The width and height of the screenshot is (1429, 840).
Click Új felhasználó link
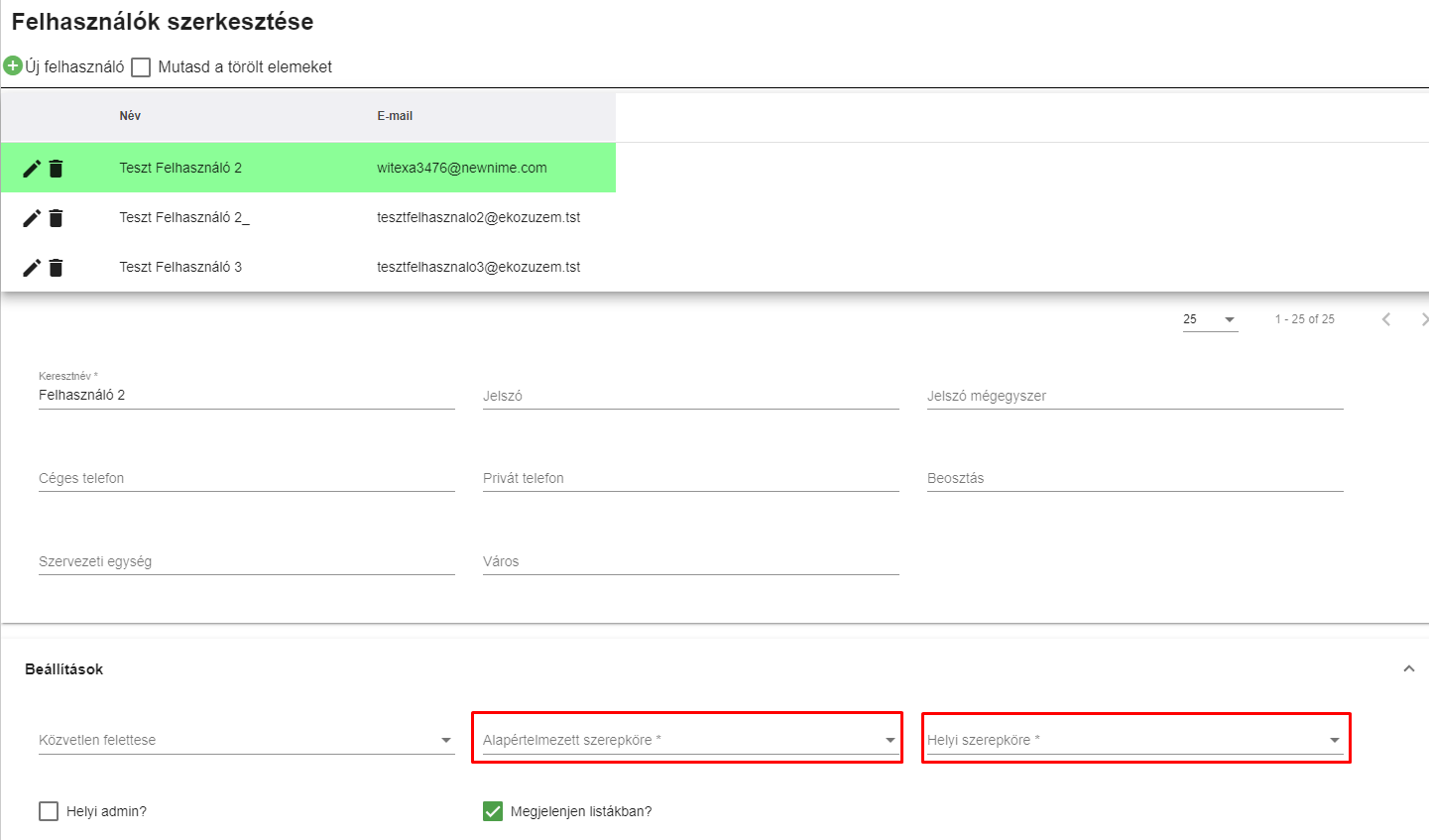[74, 66]
